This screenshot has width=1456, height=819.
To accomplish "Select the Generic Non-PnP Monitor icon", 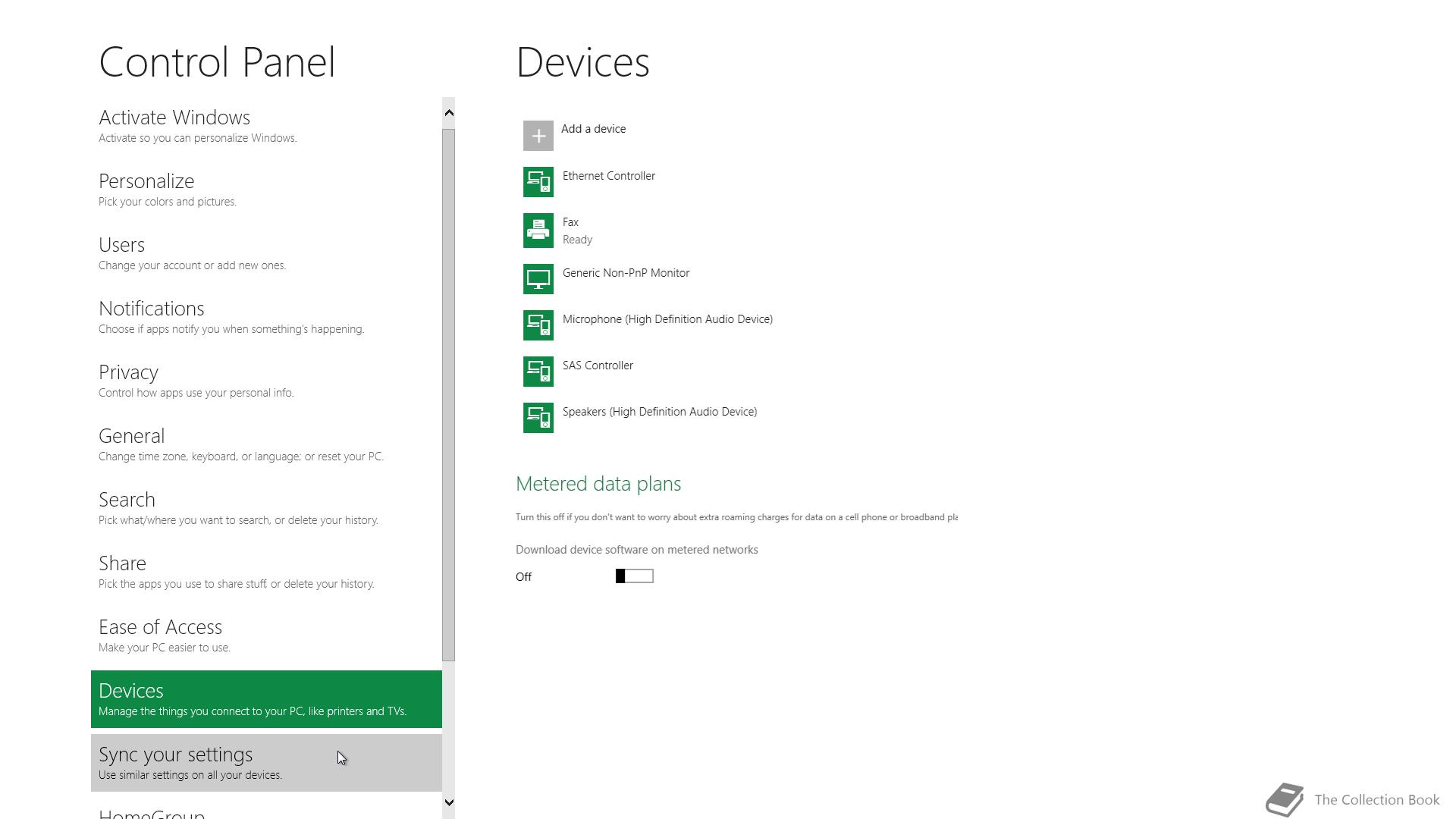I will 538,279.
